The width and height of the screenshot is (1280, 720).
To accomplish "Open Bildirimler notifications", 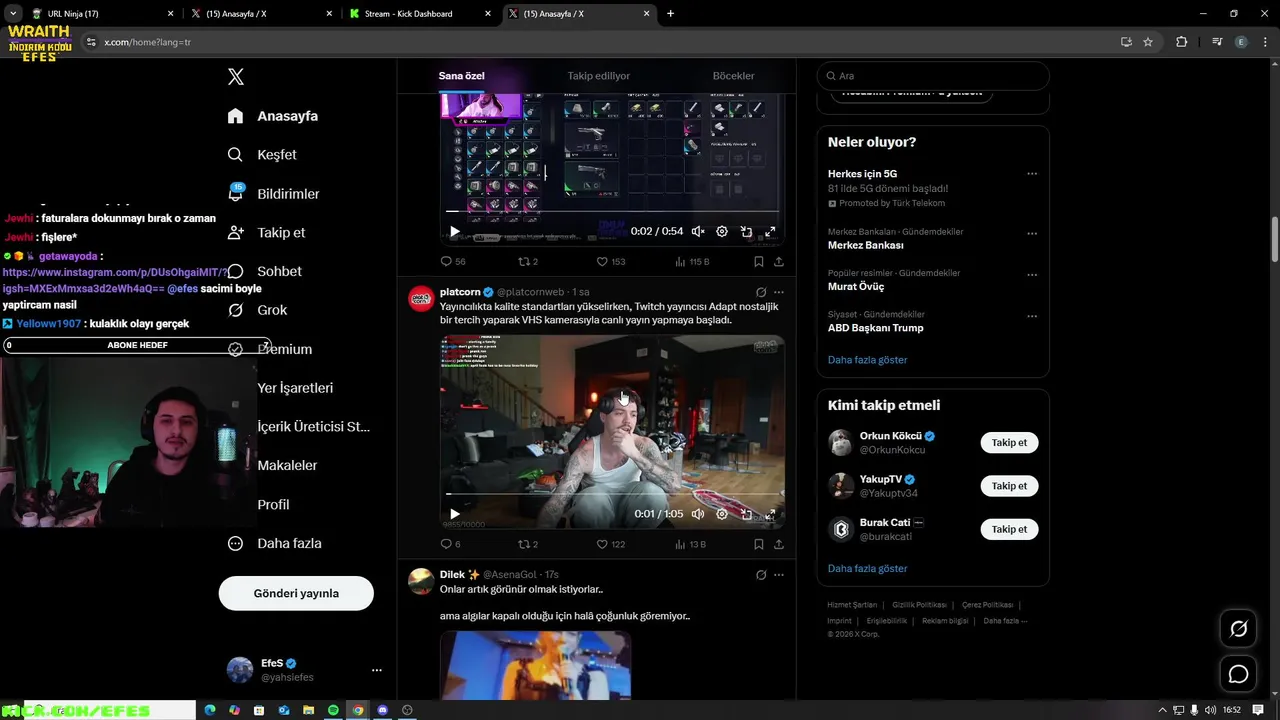I will coord(273,194).
